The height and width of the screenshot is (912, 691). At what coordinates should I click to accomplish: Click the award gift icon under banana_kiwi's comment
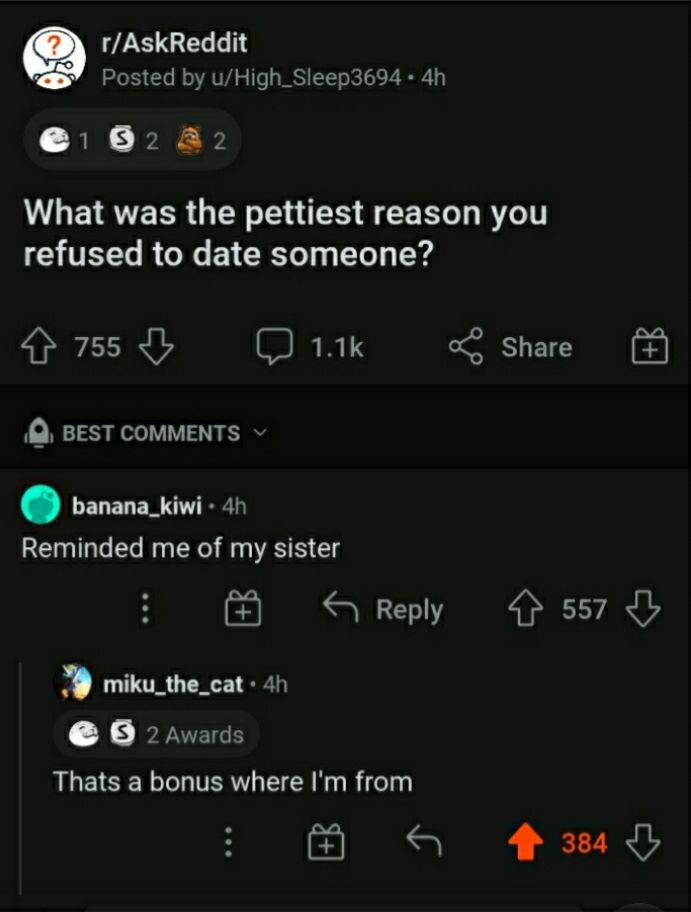point(240,609)
